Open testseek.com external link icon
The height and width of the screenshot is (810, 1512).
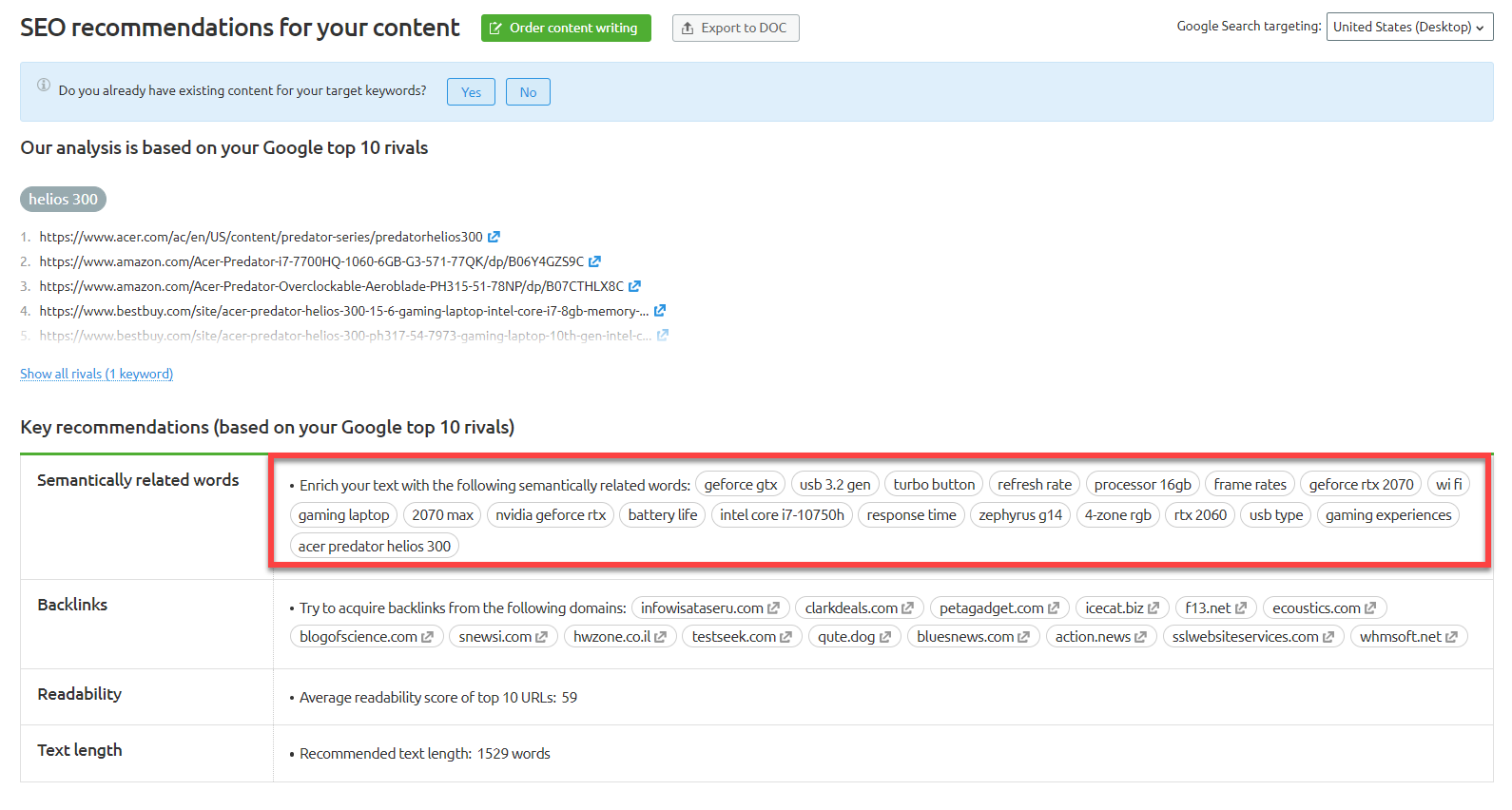click(785, 637)
